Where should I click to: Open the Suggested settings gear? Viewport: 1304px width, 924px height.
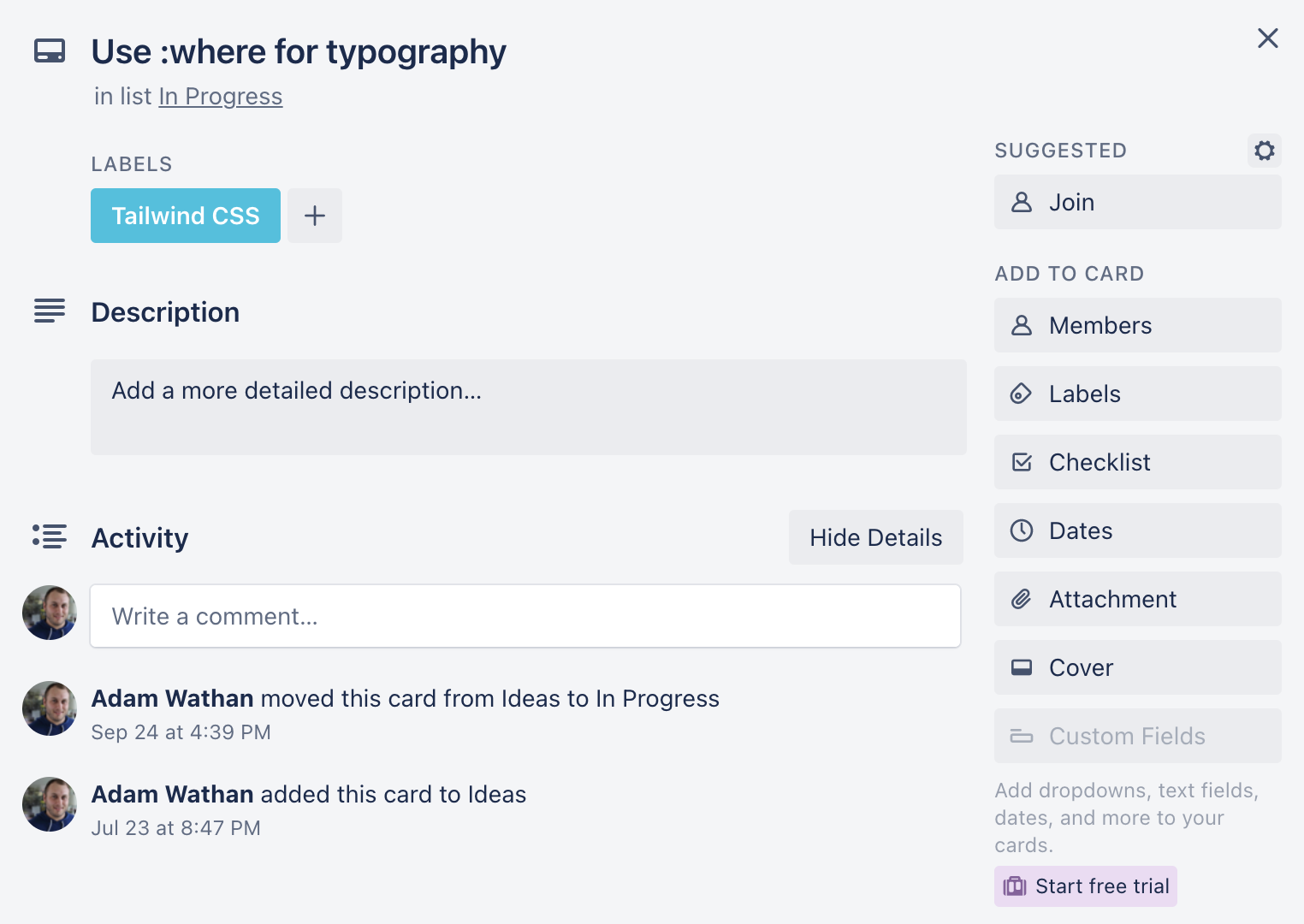(x=1264, y=151)
